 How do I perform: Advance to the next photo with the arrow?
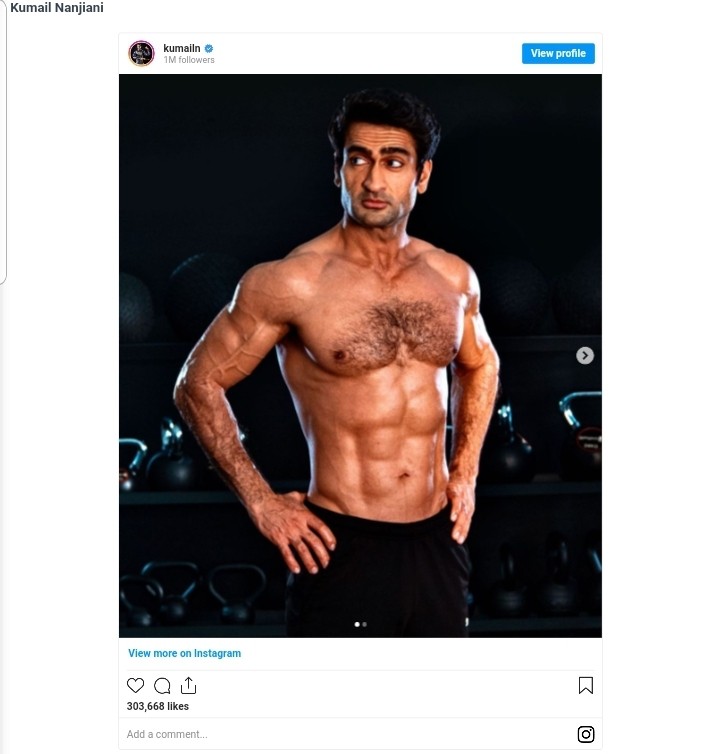585,355
